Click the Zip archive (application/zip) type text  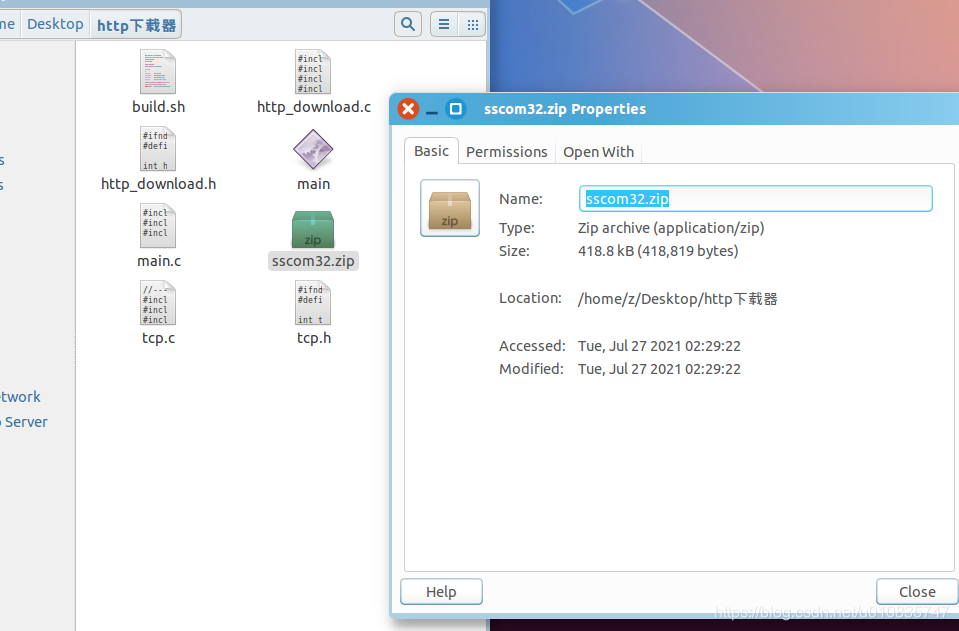click(x=671, y=228)
